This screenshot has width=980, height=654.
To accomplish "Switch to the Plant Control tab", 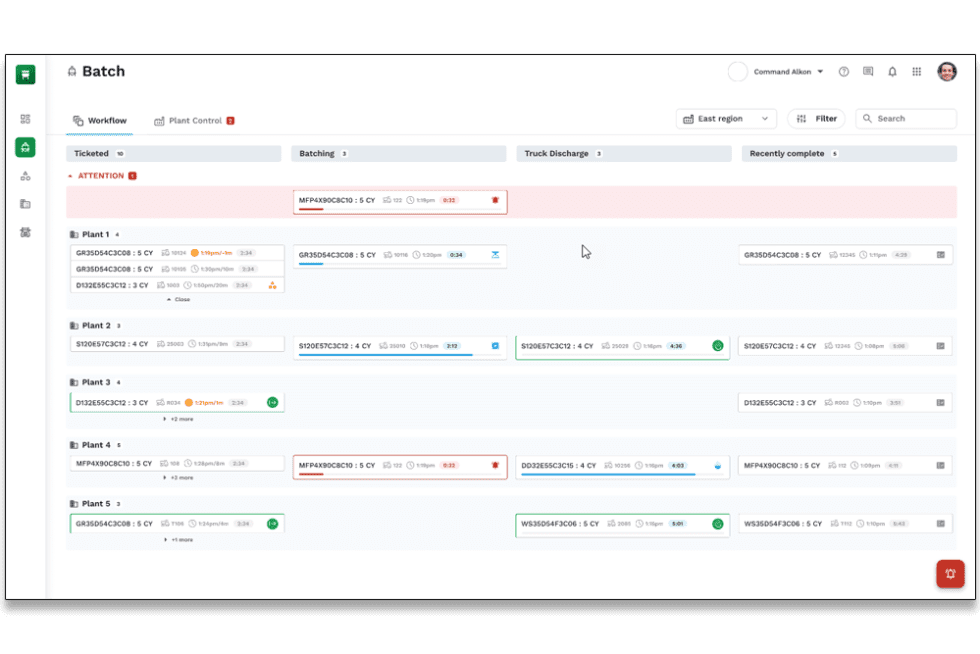I will (x=194, y=121).
